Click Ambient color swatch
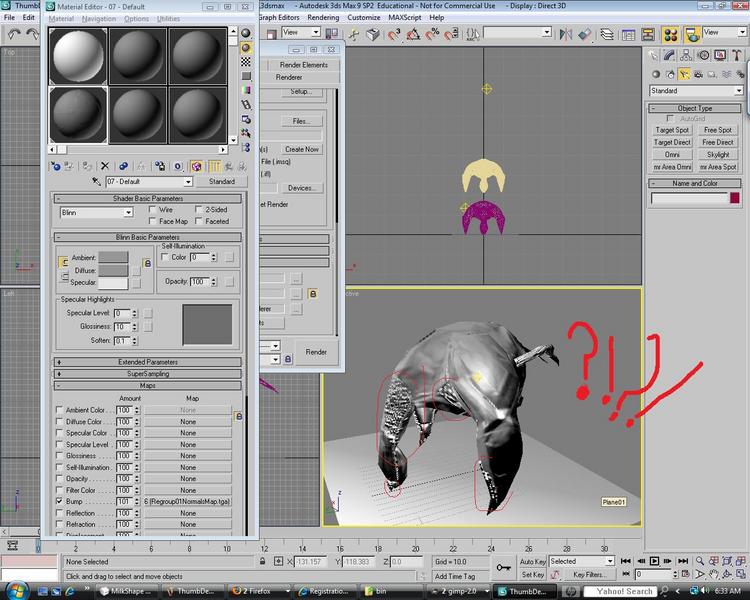 (x=113, y=257)
